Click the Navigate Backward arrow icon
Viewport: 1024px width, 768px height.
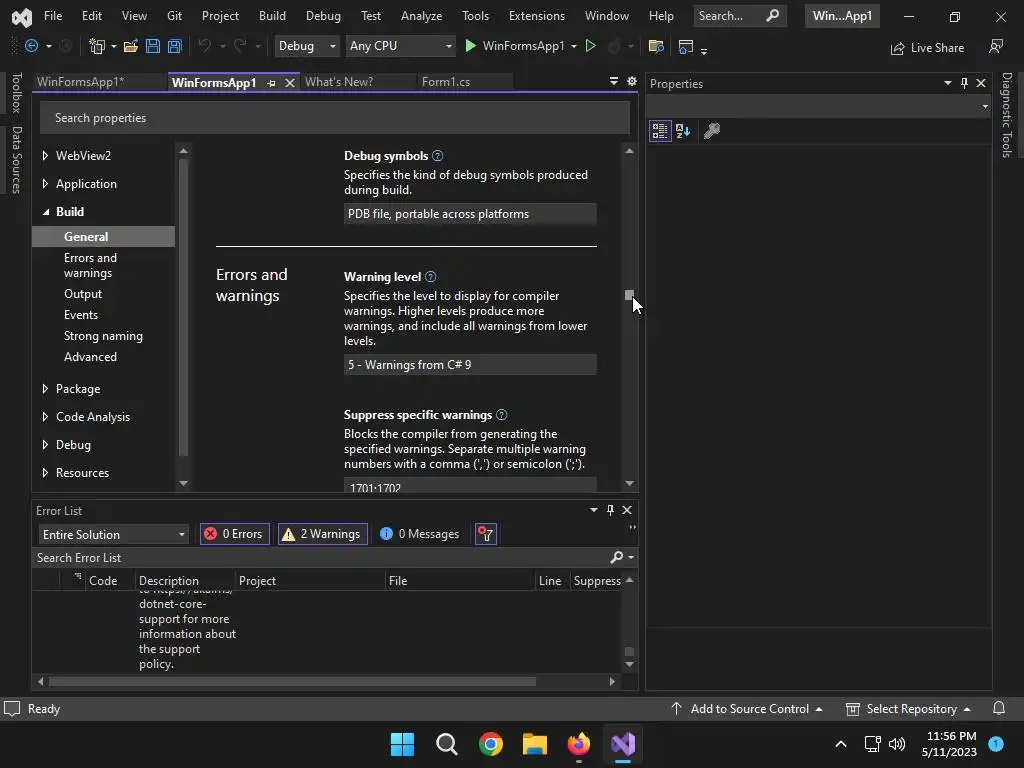(31, 46)
